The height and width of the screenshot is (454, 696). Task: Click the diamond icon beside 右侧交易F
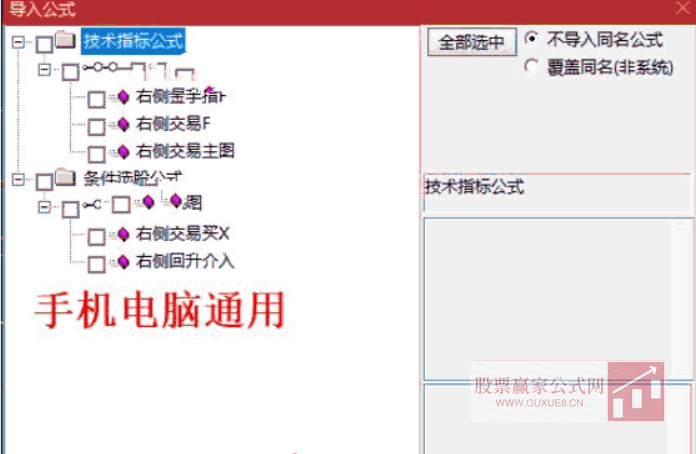[123, 124]
